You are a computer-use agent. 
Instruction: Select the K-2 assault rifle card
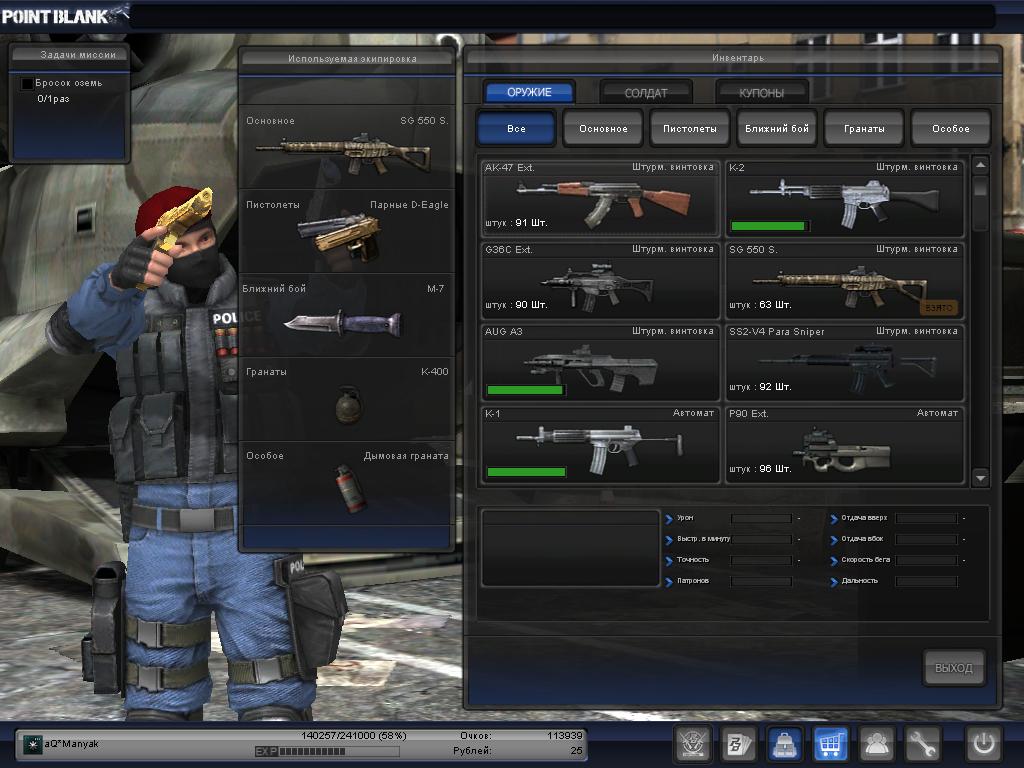[844, 199]
